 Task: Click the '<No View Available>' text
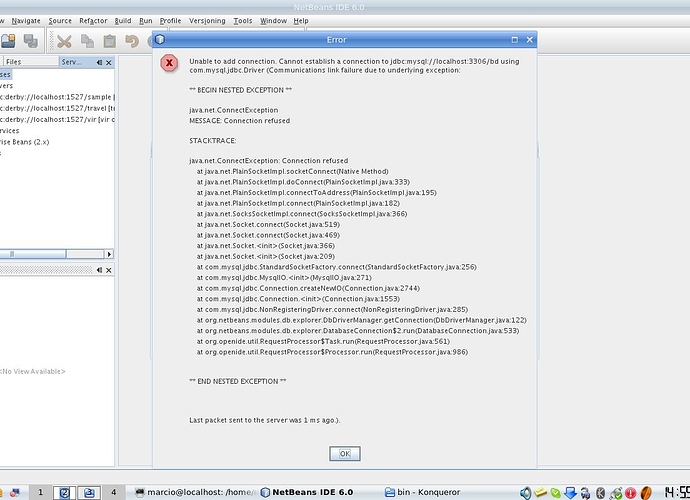(x=33, y=371)
